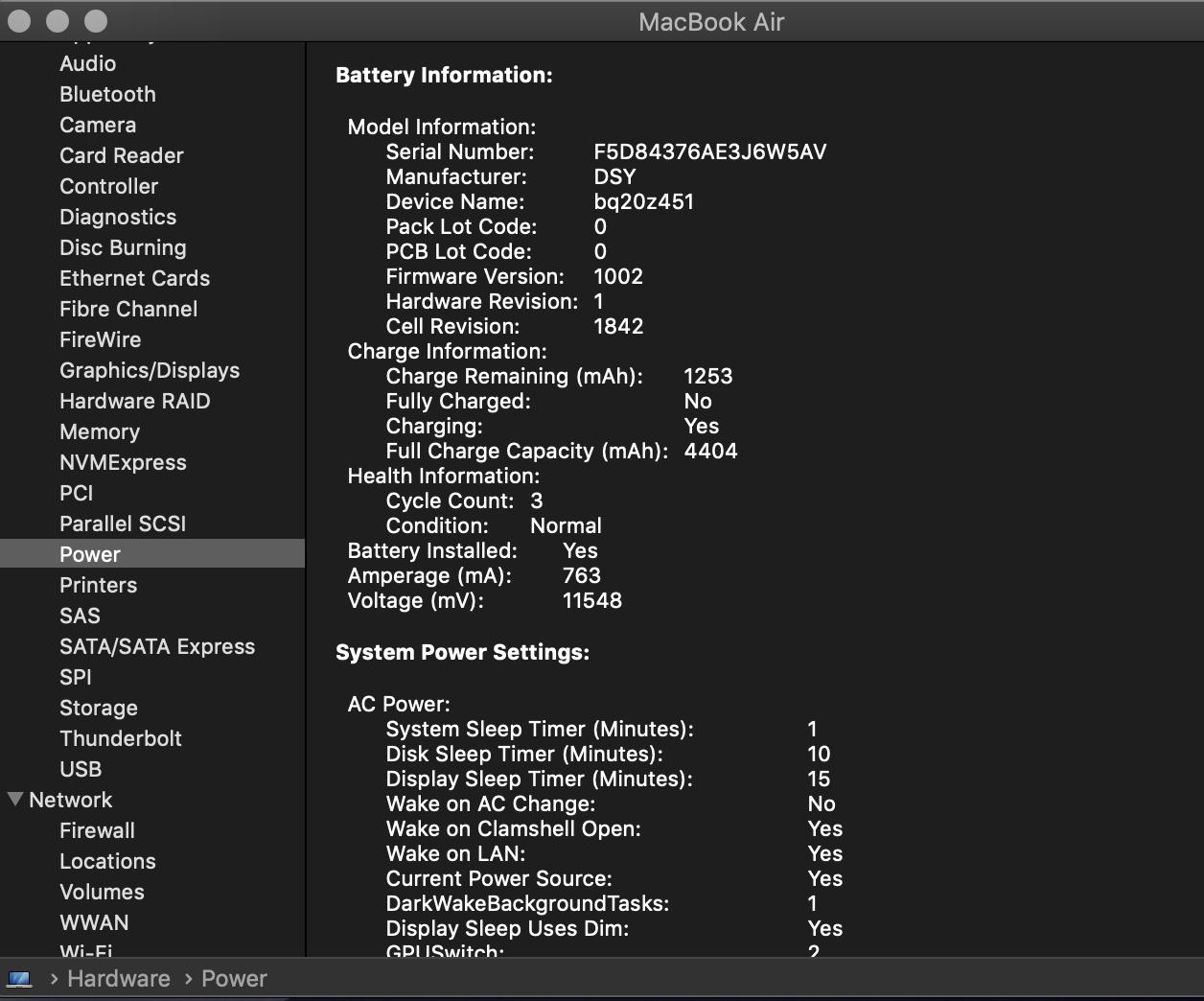Click the Hardware Revision label

(482, 301)
